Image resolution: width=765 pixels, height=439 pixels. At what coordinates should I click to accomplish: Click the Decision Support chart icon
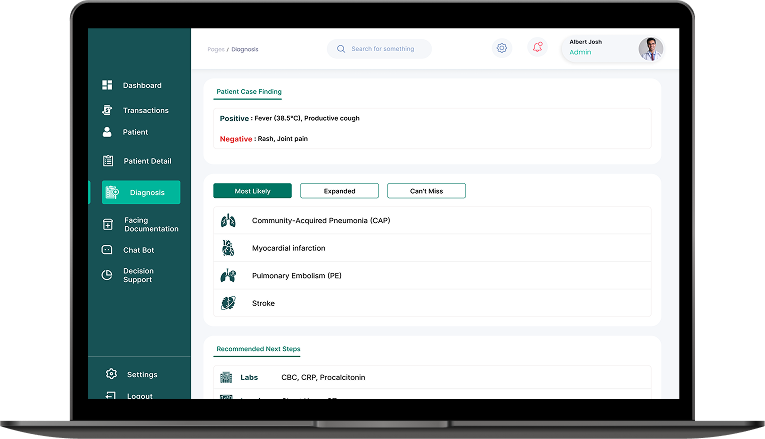(108, 275)
